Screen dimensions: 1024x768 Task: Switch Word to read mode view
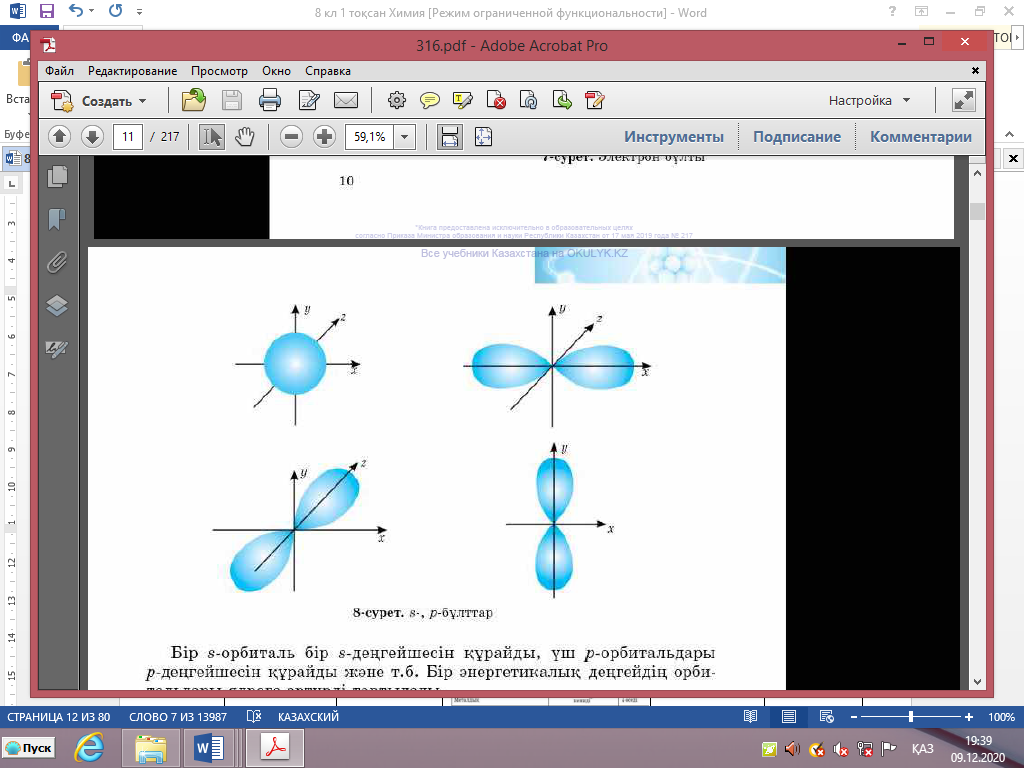[x=750, y=717]
